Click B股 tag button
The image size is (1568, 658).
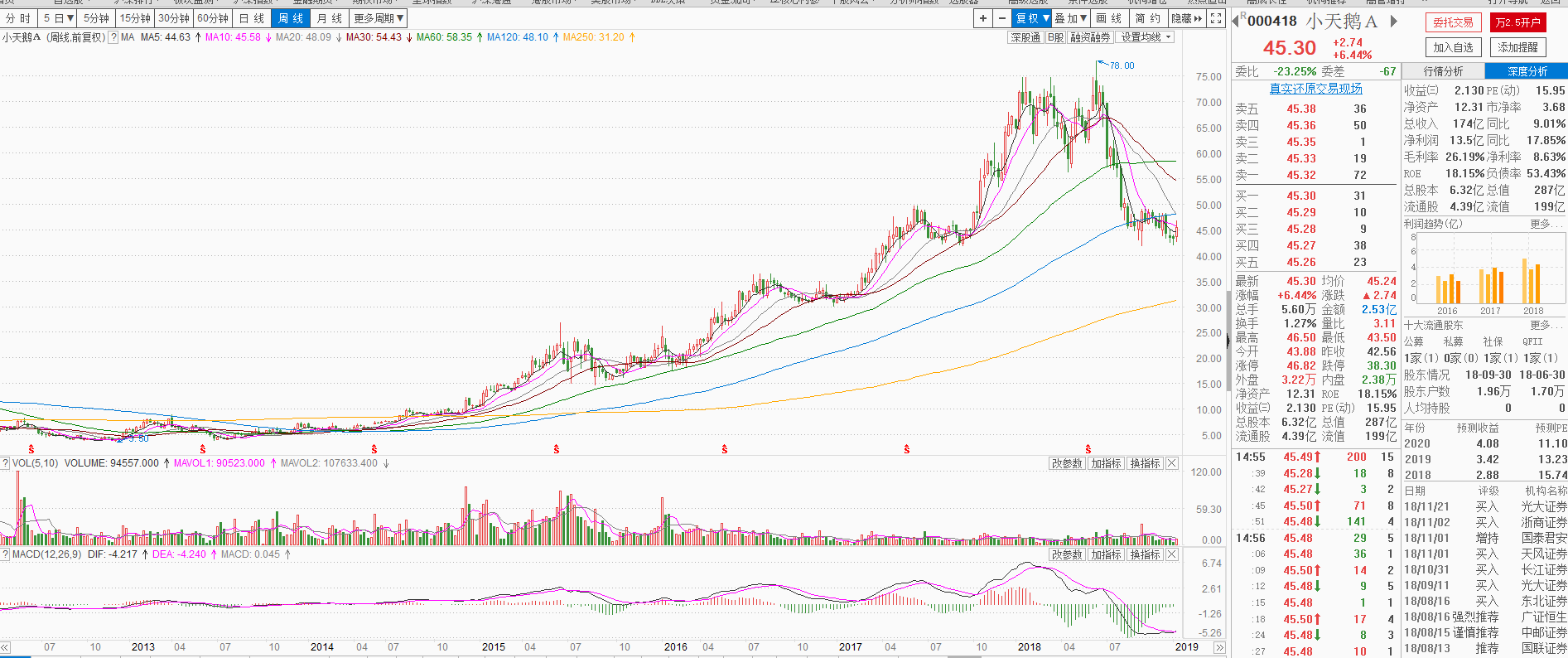[1055, 37]
